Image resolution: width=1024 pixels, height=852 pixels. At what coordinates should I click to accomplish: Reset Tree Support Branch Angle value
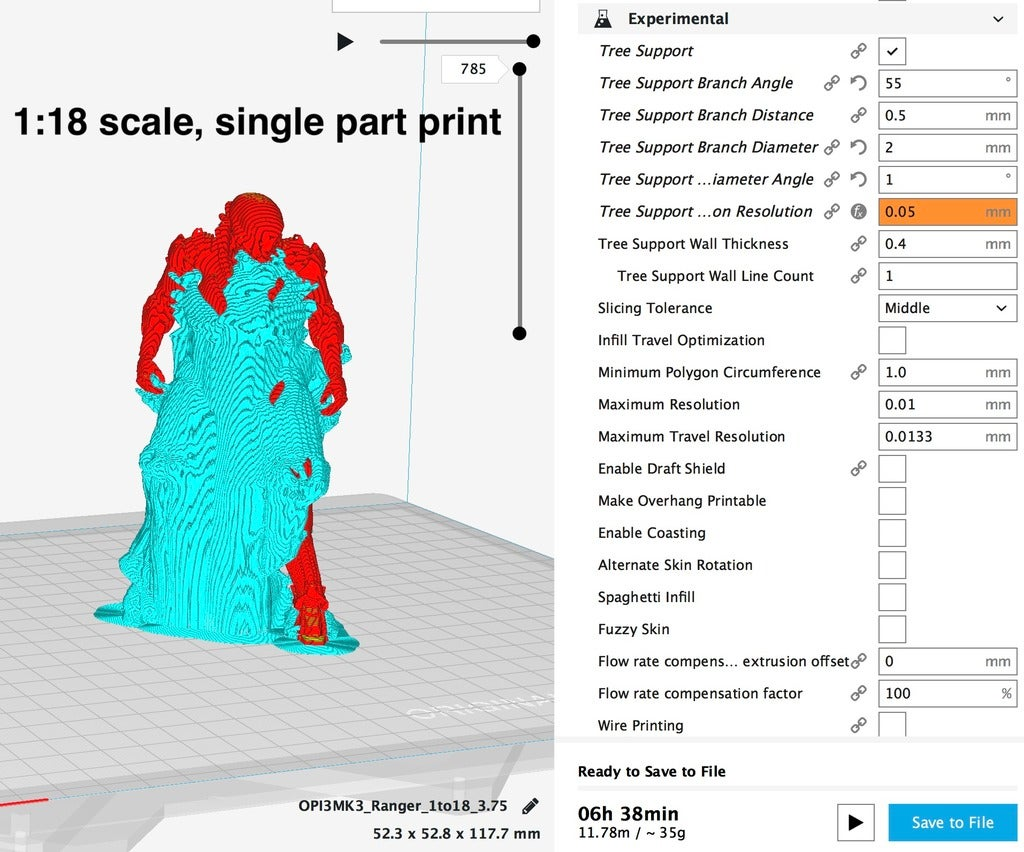pos(858,83)
